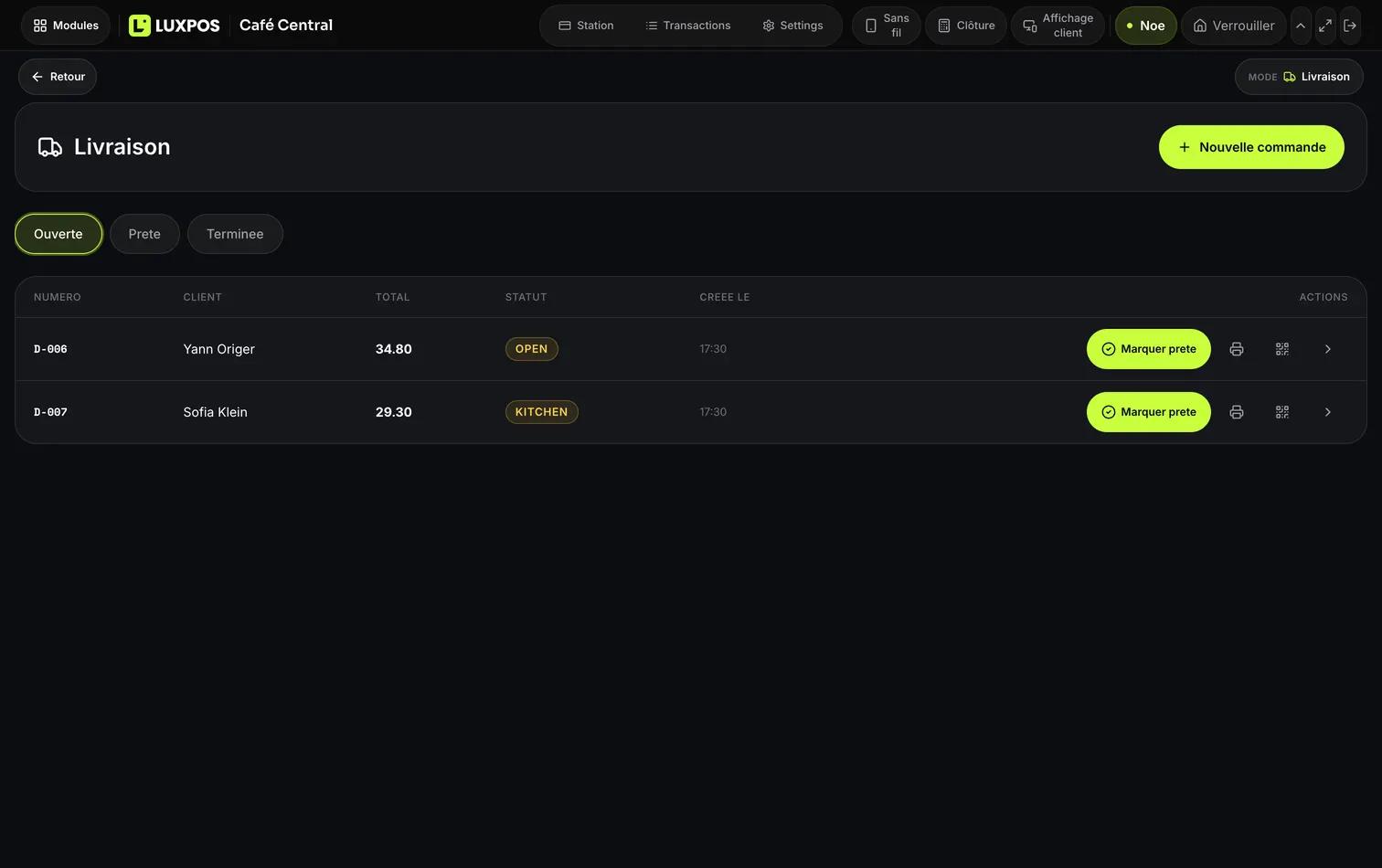Lock the station with Verrouiller

coord(1234,26)
